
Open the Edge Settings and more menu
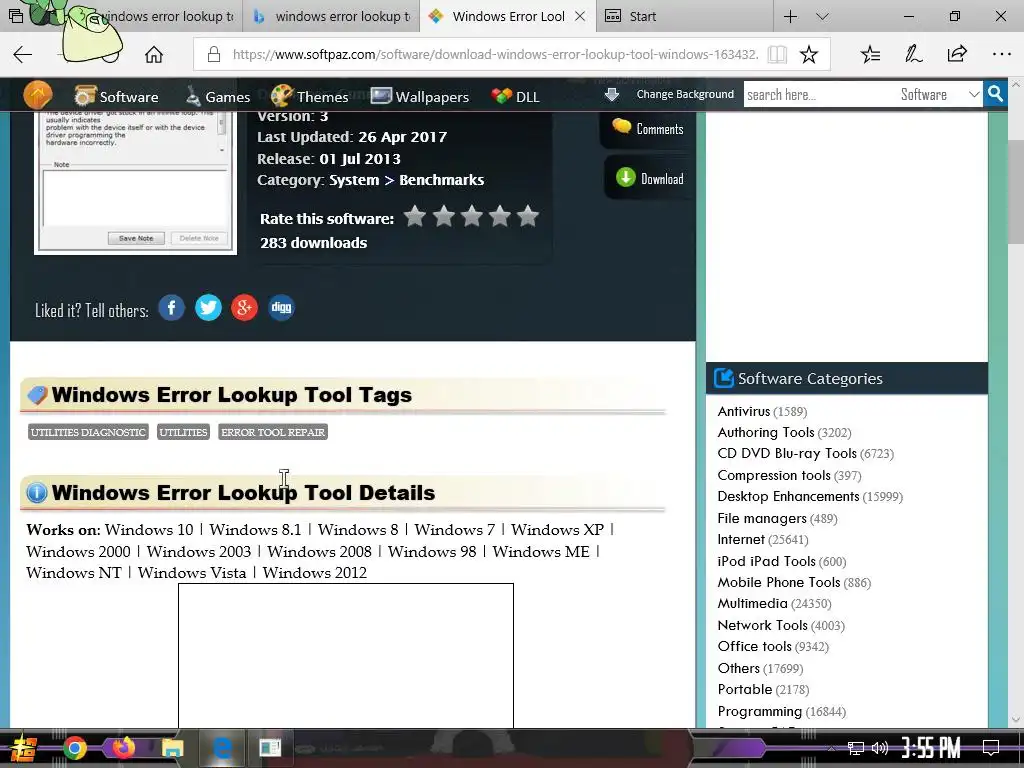point(1002,54)
